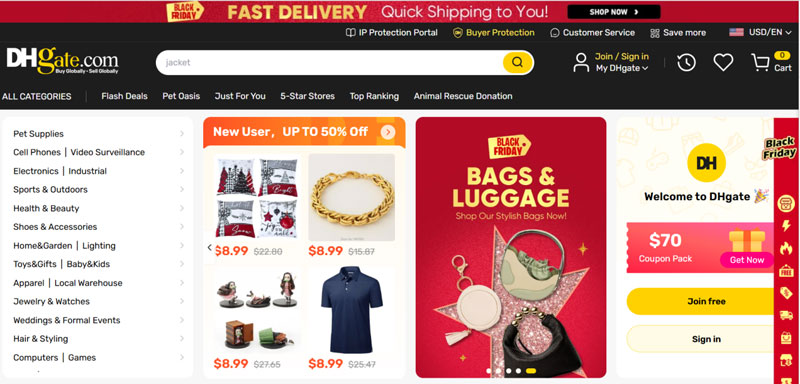Click the delivery truck sidebar icon
800x384 pixels.
point(786,315)
